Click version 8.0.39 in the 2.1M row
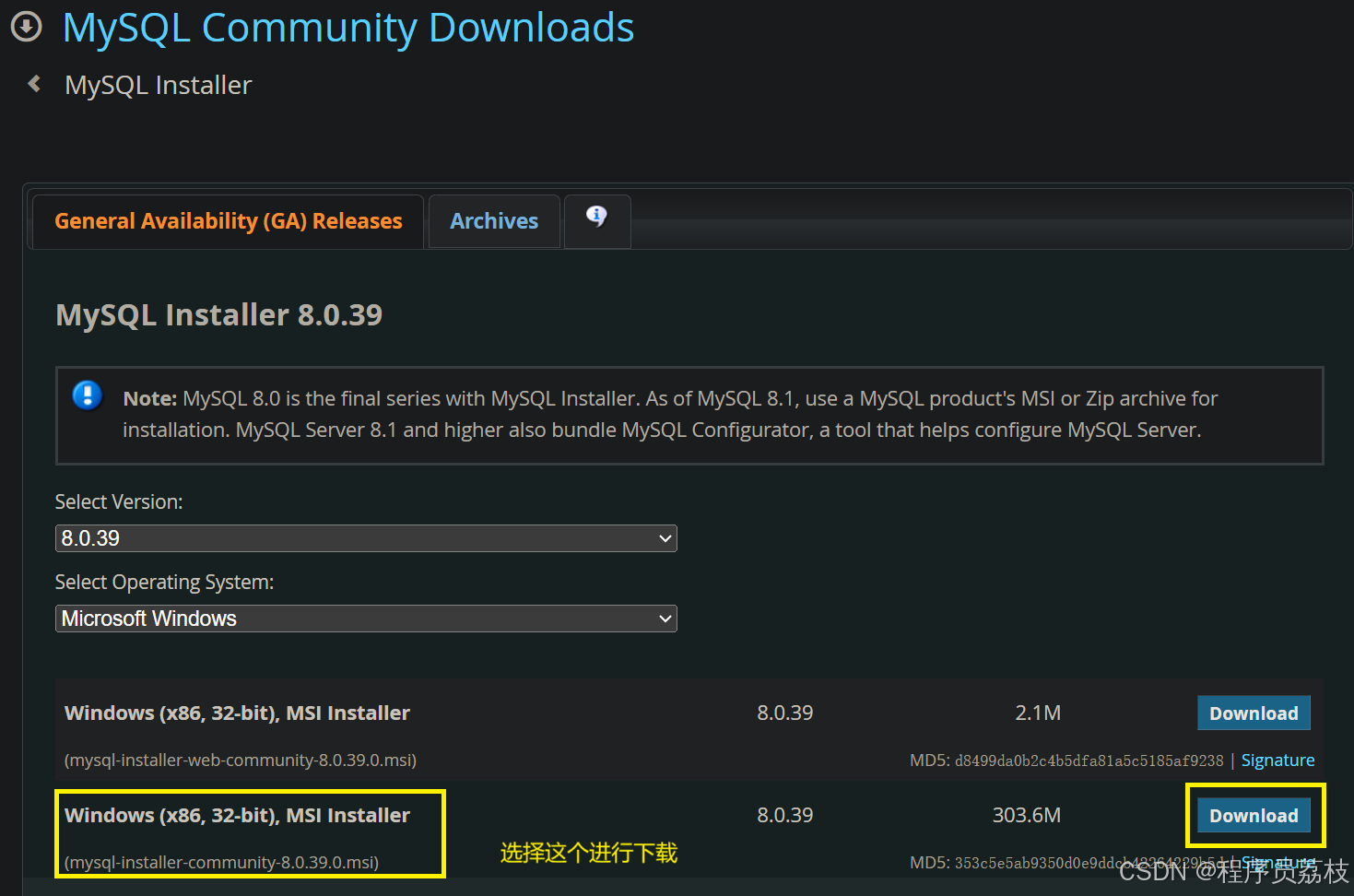 785,713
